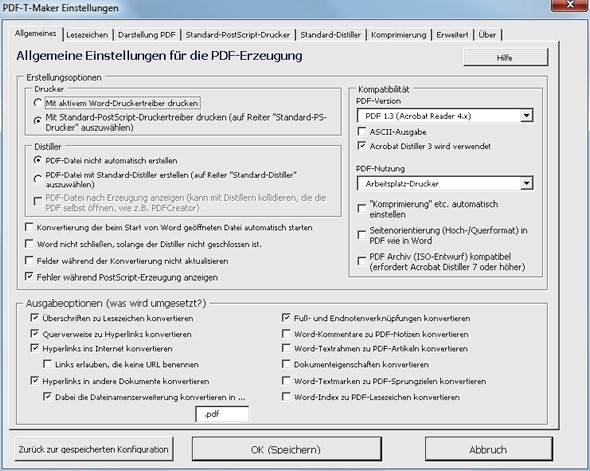Screen dimensions: 590x471
Task: Enable 'Word-Kommentare zu PDF-Notizen konvertieren'
Action: click(x=286, y=334)
